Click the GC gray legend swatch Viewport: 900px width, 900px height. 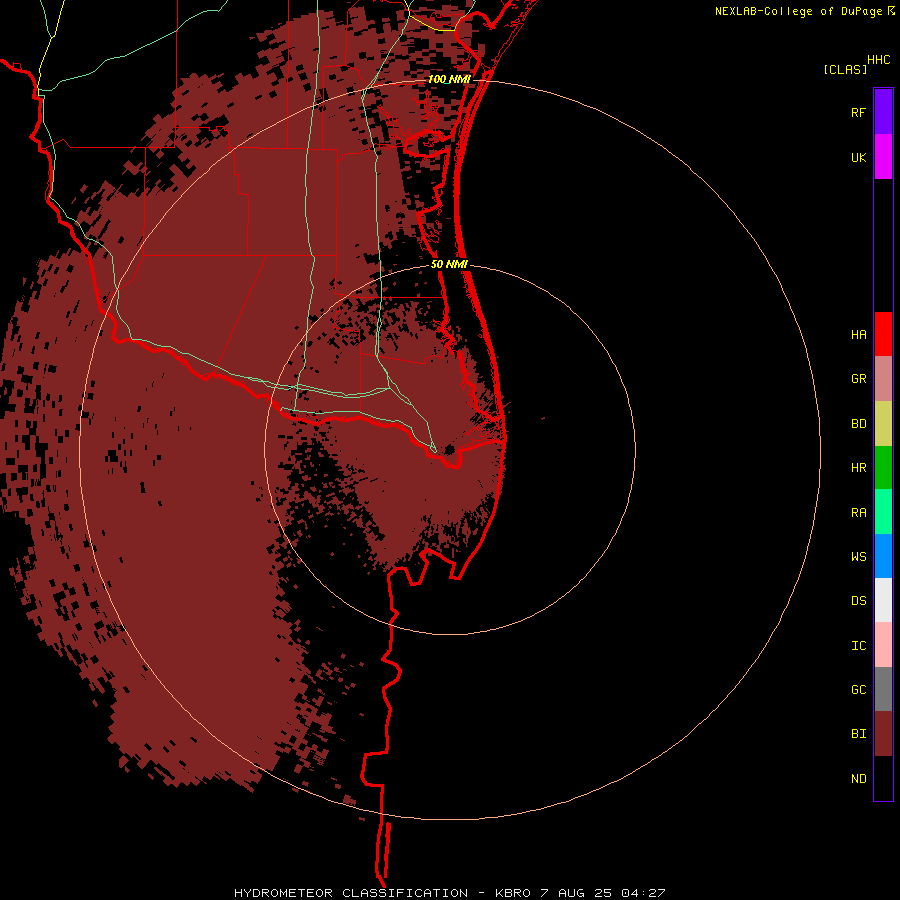point(883,689)
